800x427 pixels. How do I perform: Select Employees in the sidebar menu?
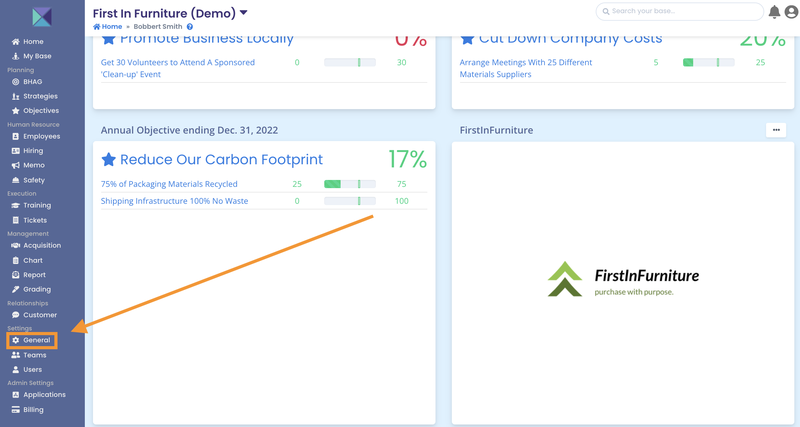[x=41, y=136]
